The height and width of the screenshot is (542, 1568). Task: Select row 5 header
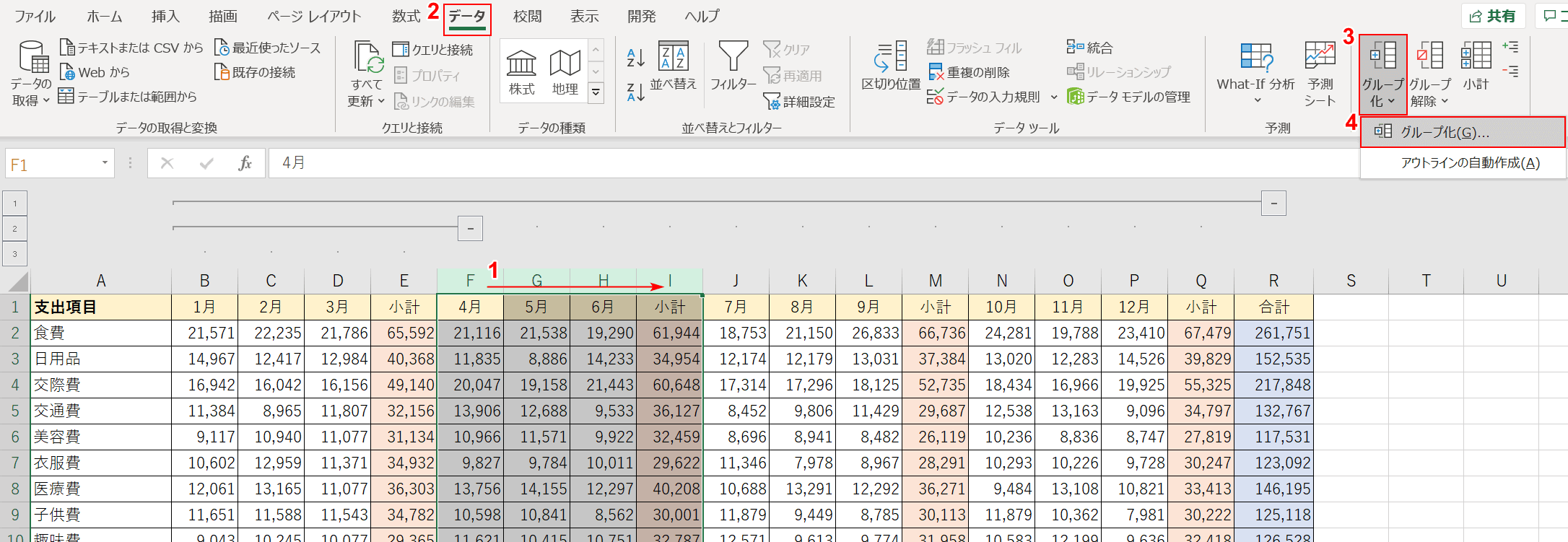[15, 411]
